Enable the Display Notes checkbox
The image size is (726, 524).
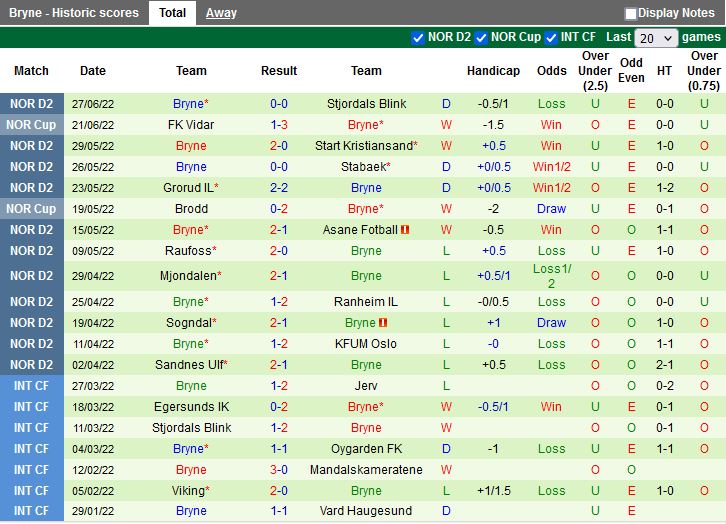point(630,13)
